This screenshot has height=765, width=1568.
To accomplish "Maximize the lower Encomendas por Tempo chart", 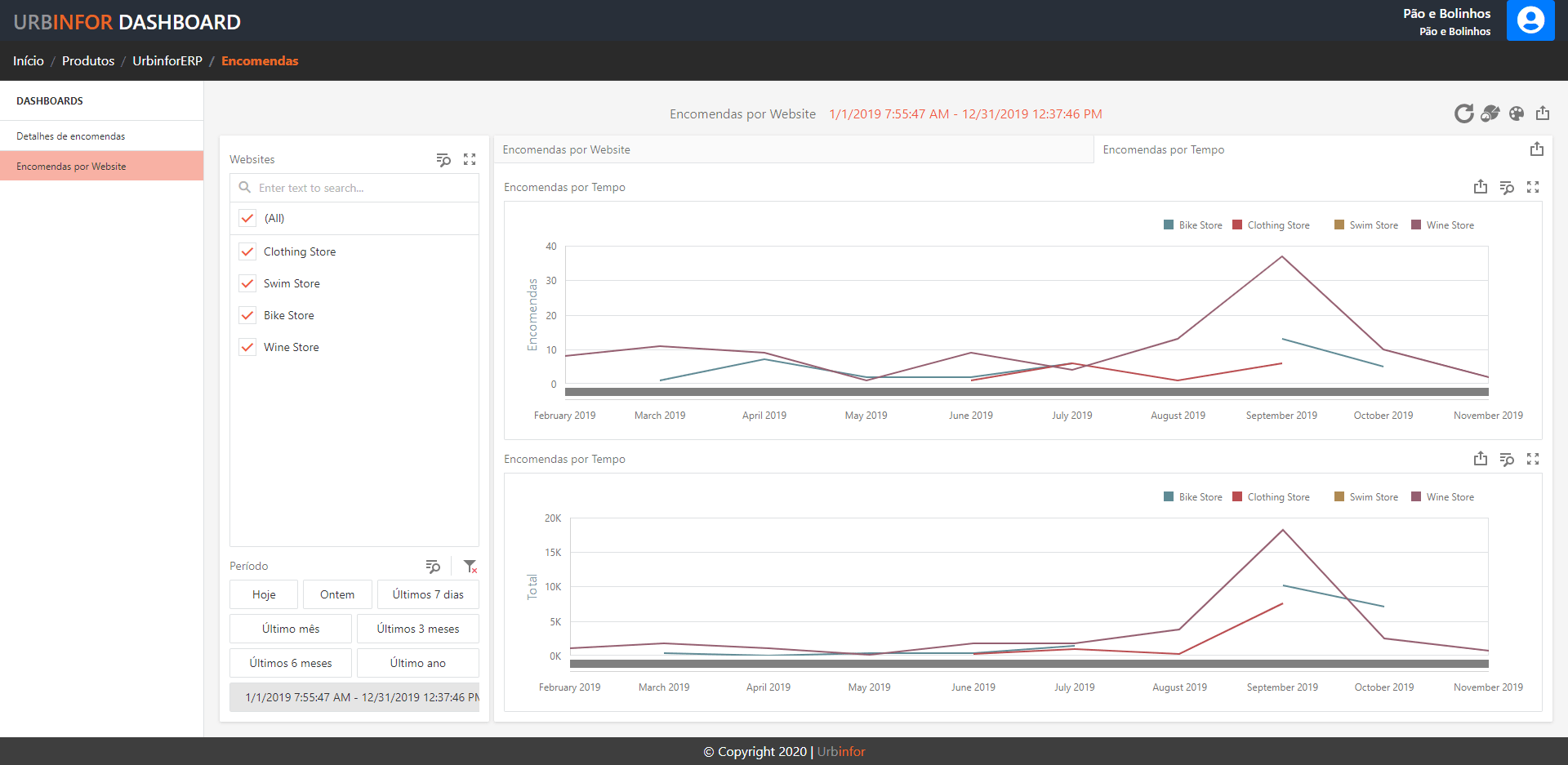I will coord(1533,459).
